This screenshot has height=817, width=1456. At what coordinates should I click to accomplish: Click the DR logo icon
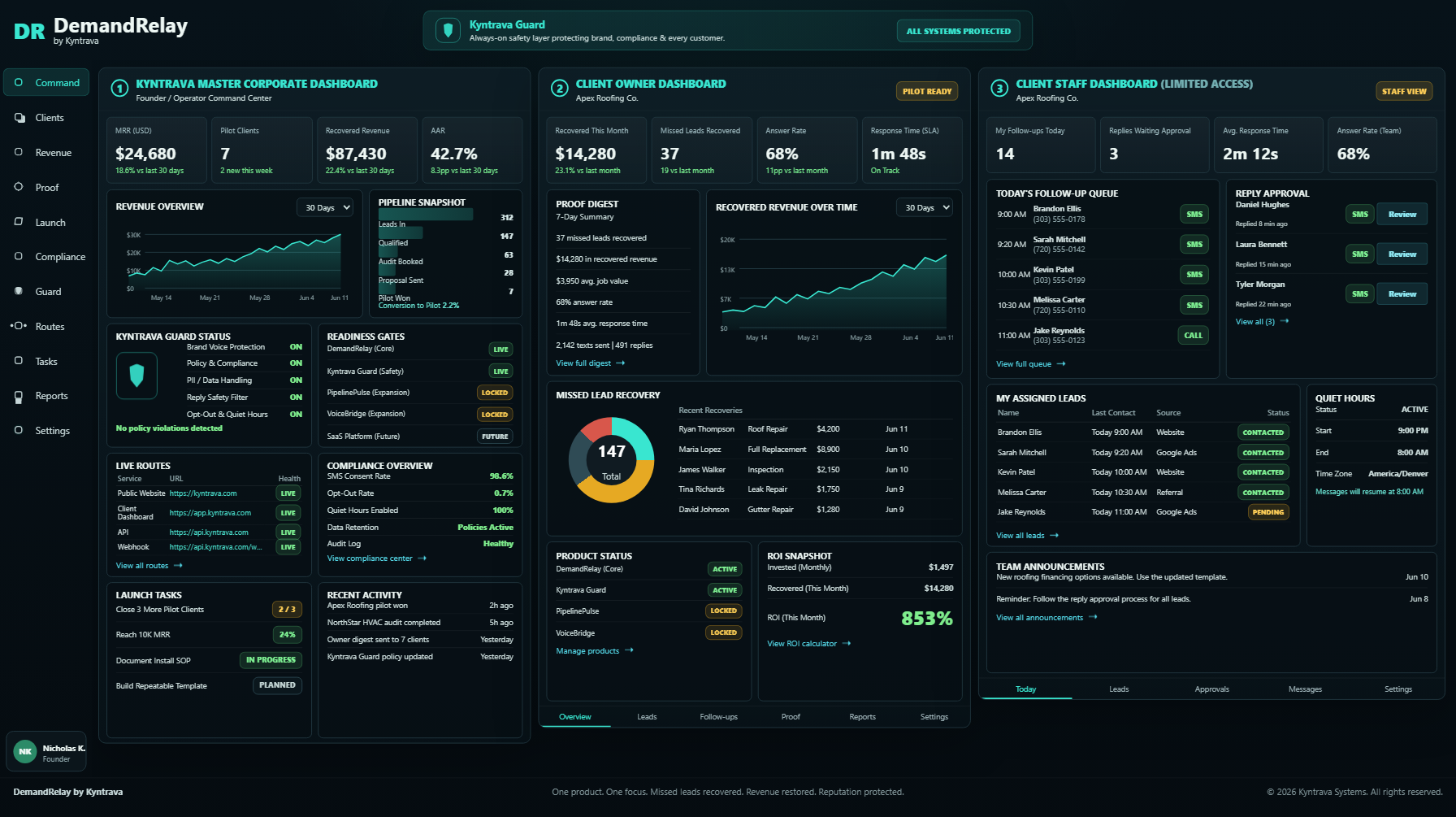click(x=29, y=32)
